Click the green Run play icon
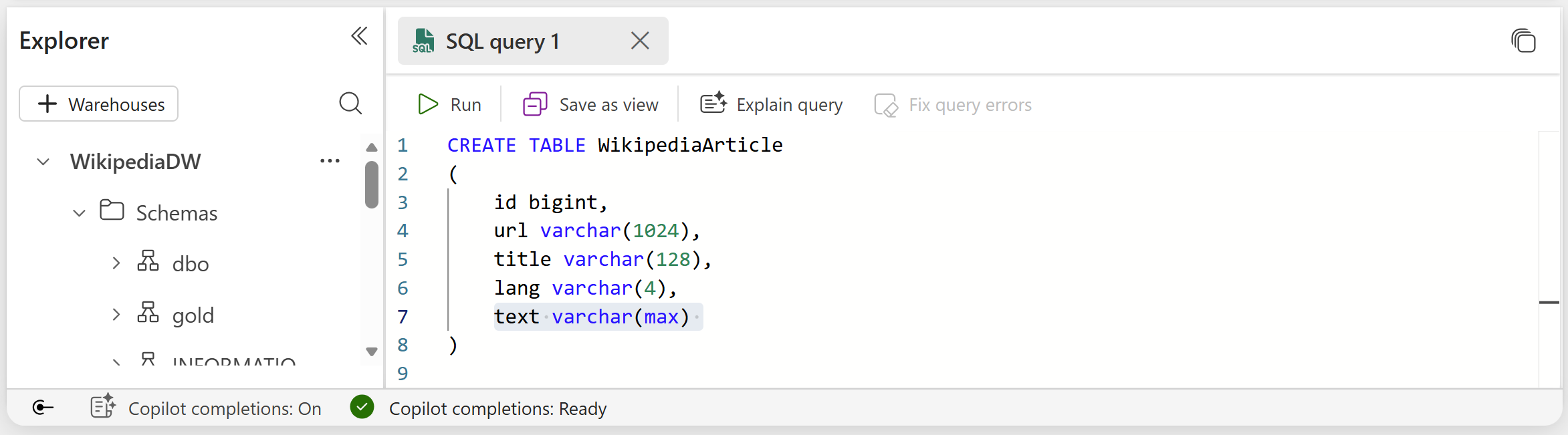The width and height of the screenshot is (1568, 435). pyautogui.click(x=427, y=104)
